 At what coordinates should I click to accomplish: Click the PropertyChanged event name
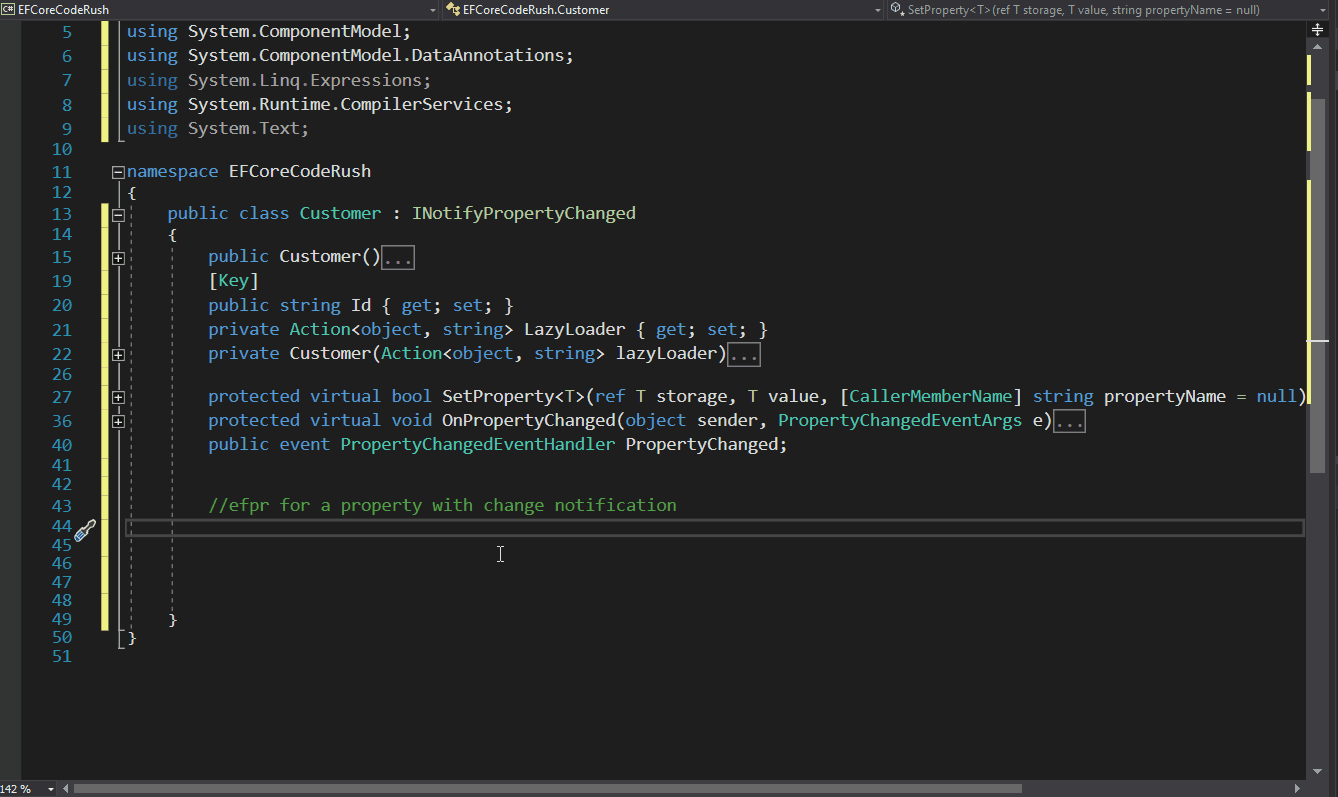[x=701, y=444]
